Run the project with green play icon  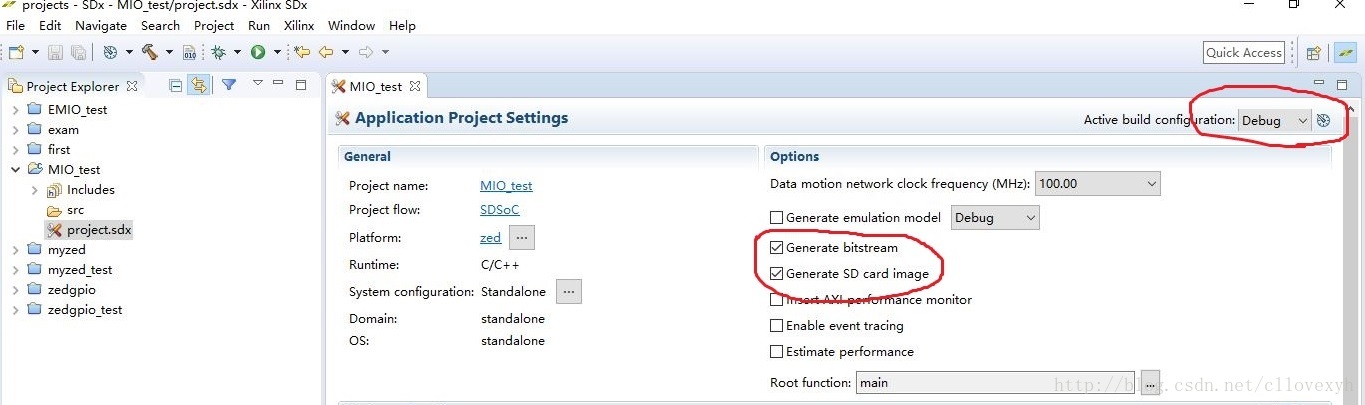(x=258, y=52)
